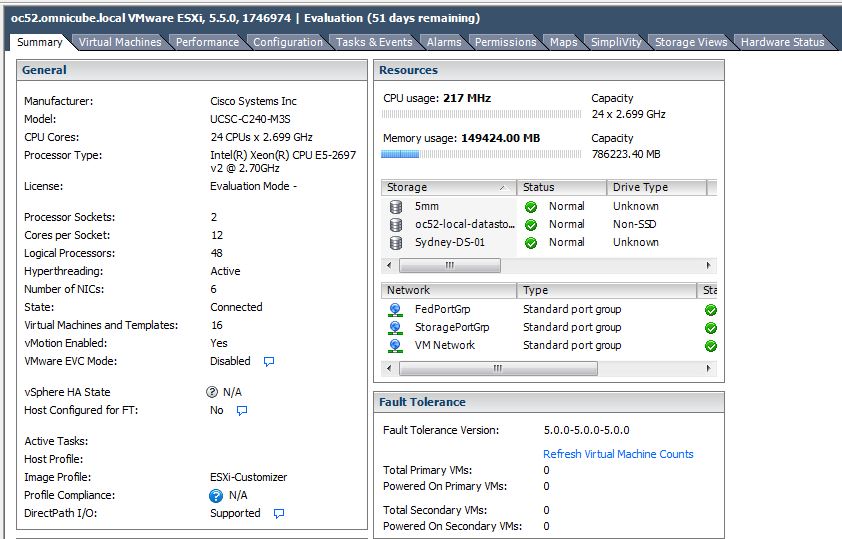Click the Fault Tolerance panel header
This screenshot has width=842, height=539.
(x=549, y=402)
